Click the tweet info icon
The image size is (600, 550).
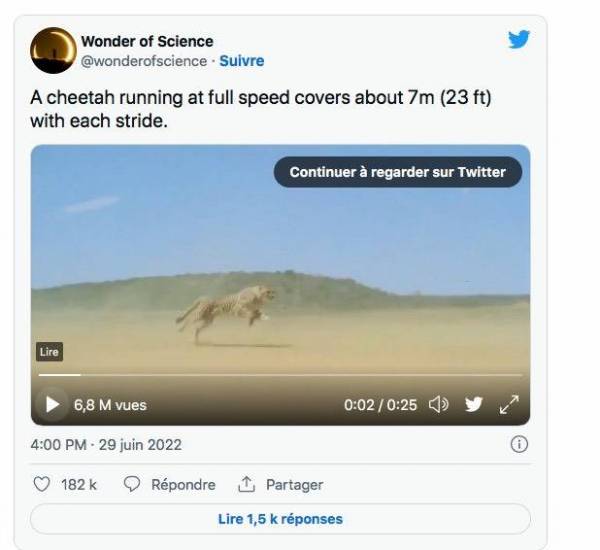click(x=518, y=445)
